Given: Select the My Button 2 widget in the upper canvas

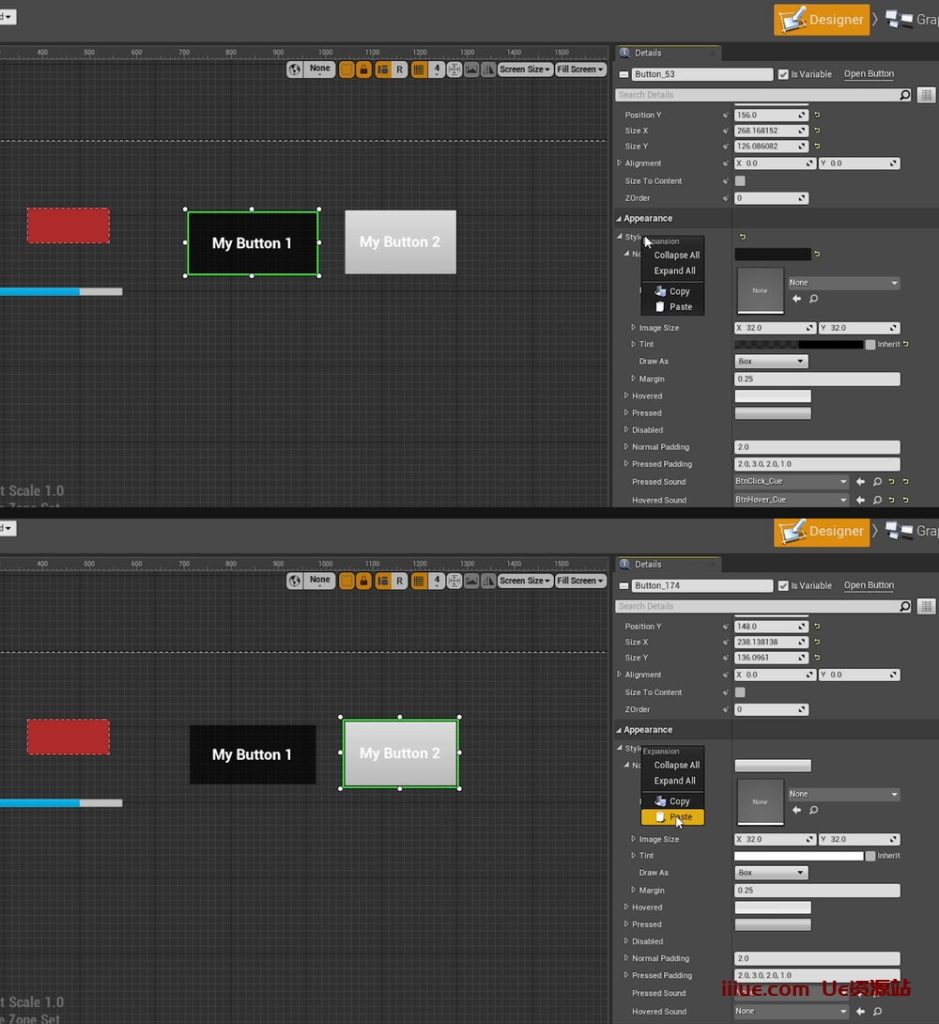Looking at the screenshot, I should point(400,242).
